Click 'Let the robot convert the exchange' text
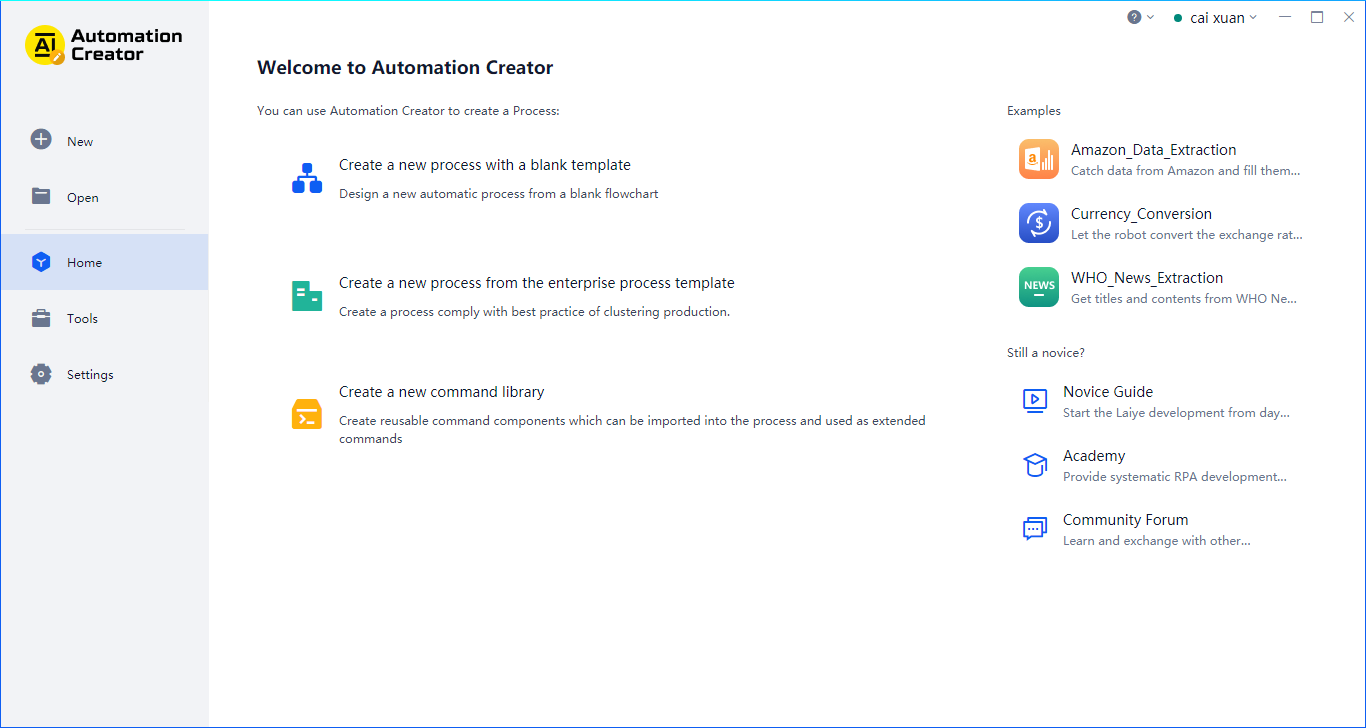 (1187, 235)
